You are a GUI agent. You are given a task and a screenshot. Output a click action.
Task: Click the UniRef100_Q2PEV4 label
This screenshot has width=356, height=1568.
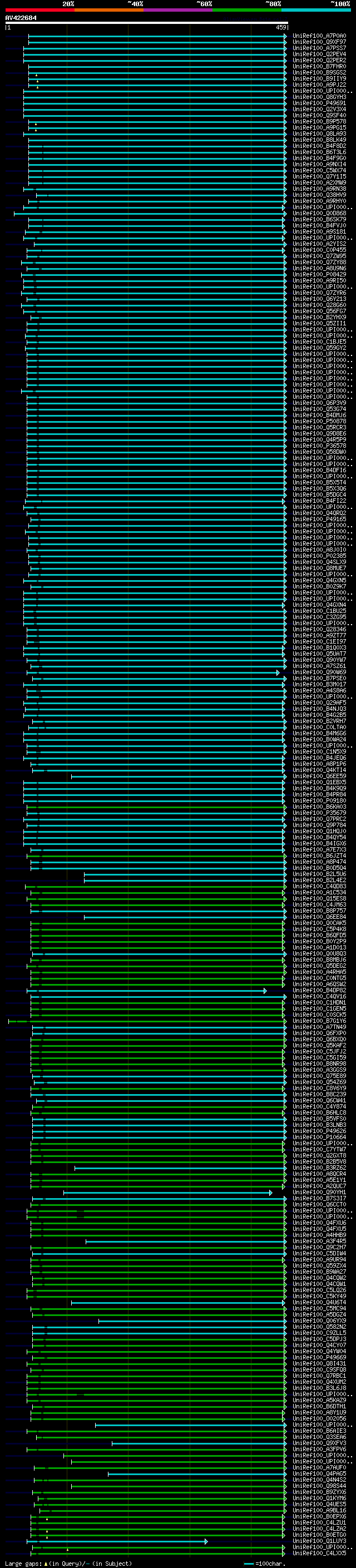(x=319, y=54)
